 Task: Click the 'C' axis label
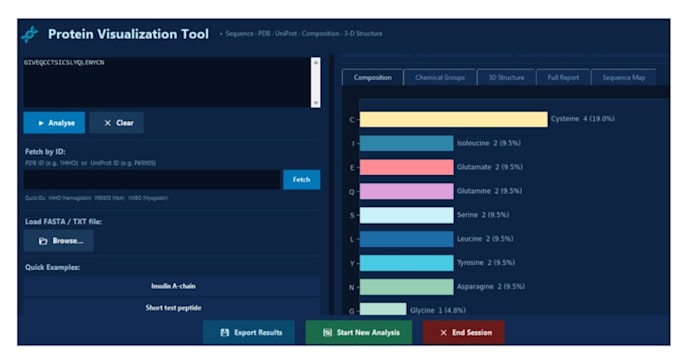pyautogui.click(x=352, y=120)
